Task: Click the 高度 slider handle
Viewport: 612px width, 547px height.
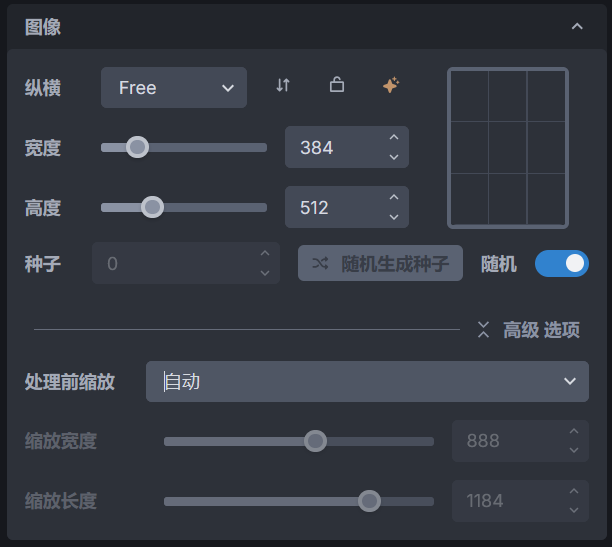Action: pyautogui.click(x=152, y=207)
